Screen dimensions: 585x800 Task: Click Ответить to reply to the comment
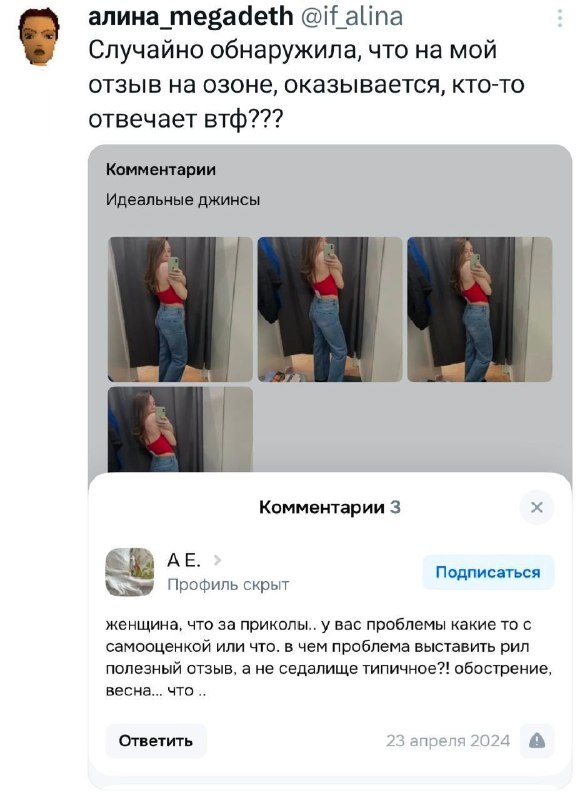click(156, 740)
